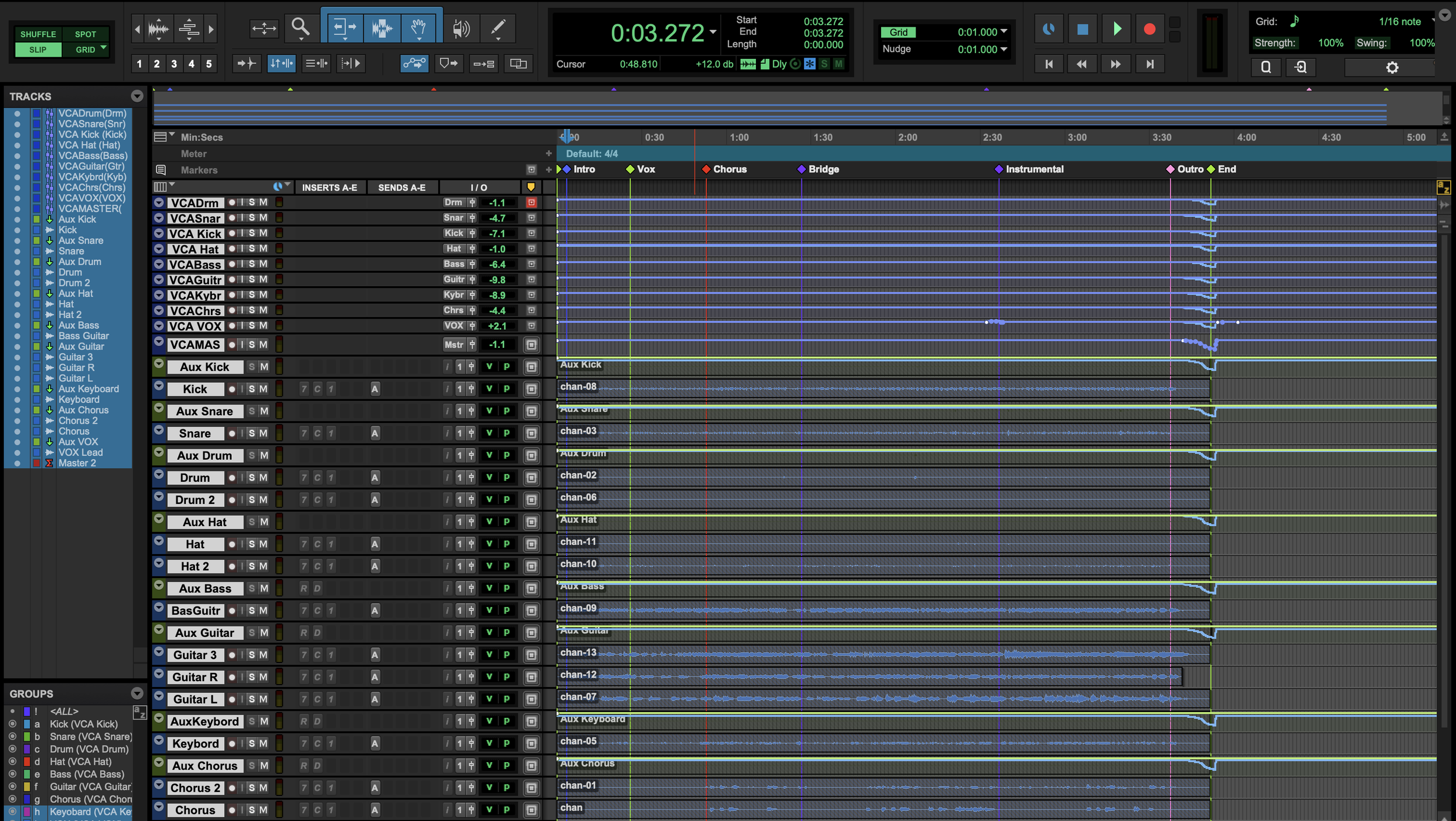Image resolution: width=1456 pixels, height=821 pixels.
Task: Open the Kick track options arrow
Action: (x=158, y=386)
